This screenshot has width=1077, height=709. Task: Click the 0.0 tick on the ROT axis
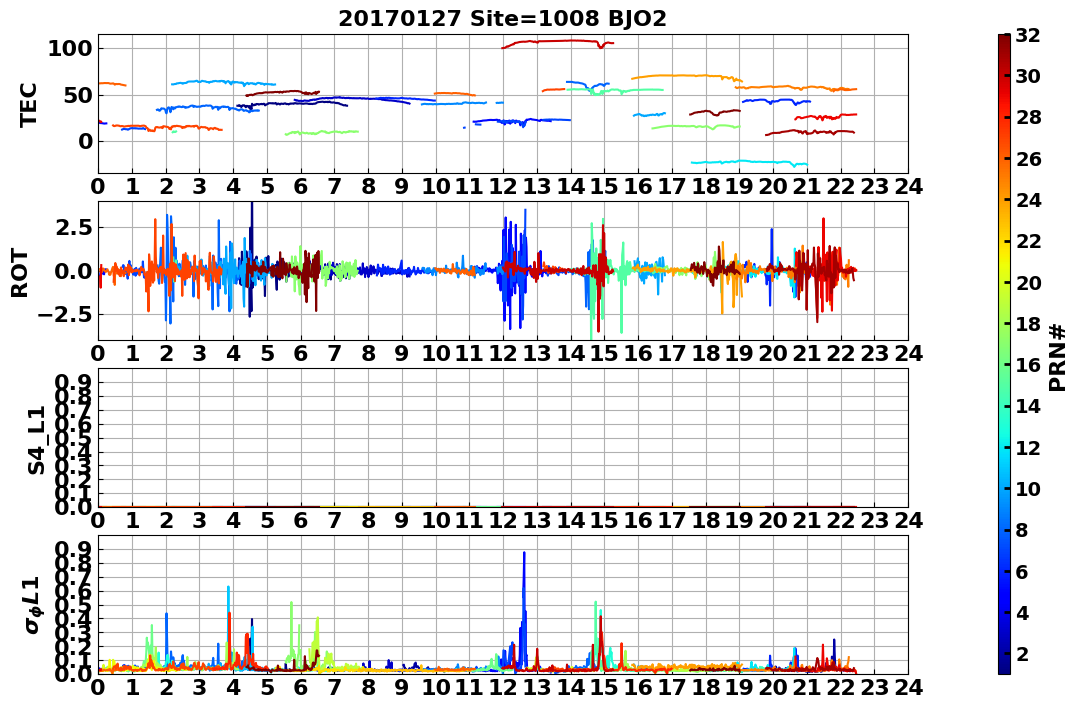point(73,271)
